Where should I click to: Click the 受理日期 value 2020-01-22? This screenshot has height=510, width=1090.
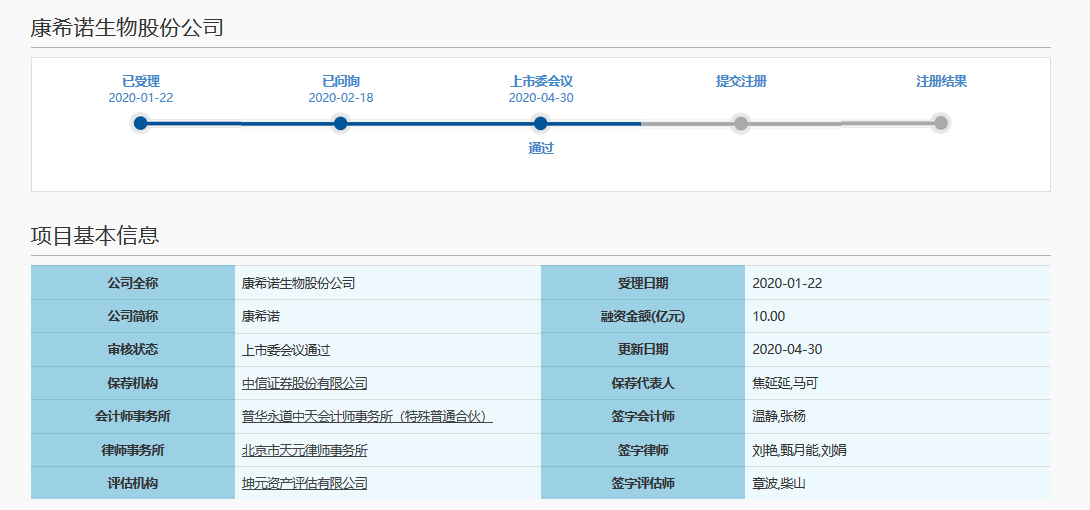pos(788,283)
